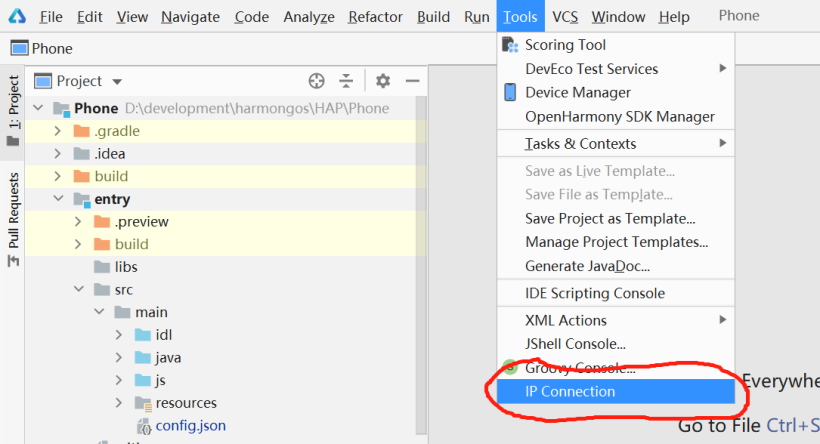Click the 1: Project side tab

pos(13,103)
